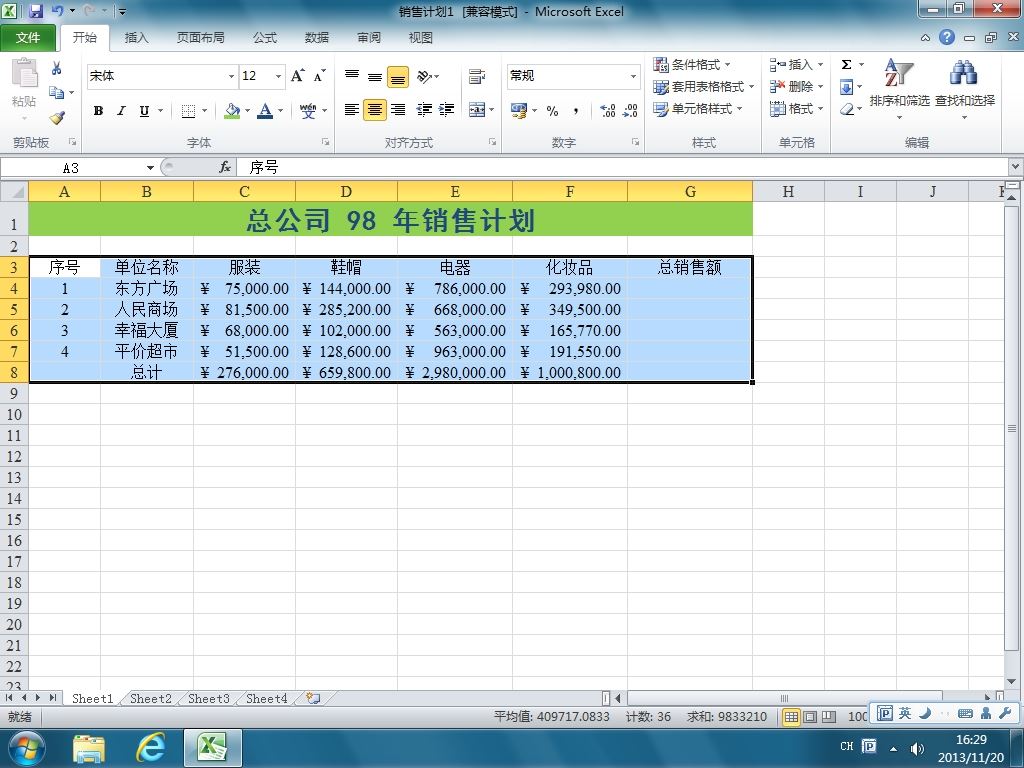
Task: Expand the borders dropdown arrow
Action: click(x=204, y=110)
